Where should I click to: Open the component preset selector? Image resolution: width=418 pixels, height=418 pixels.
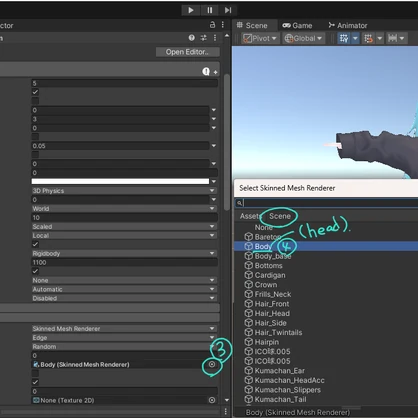[203, 38]
